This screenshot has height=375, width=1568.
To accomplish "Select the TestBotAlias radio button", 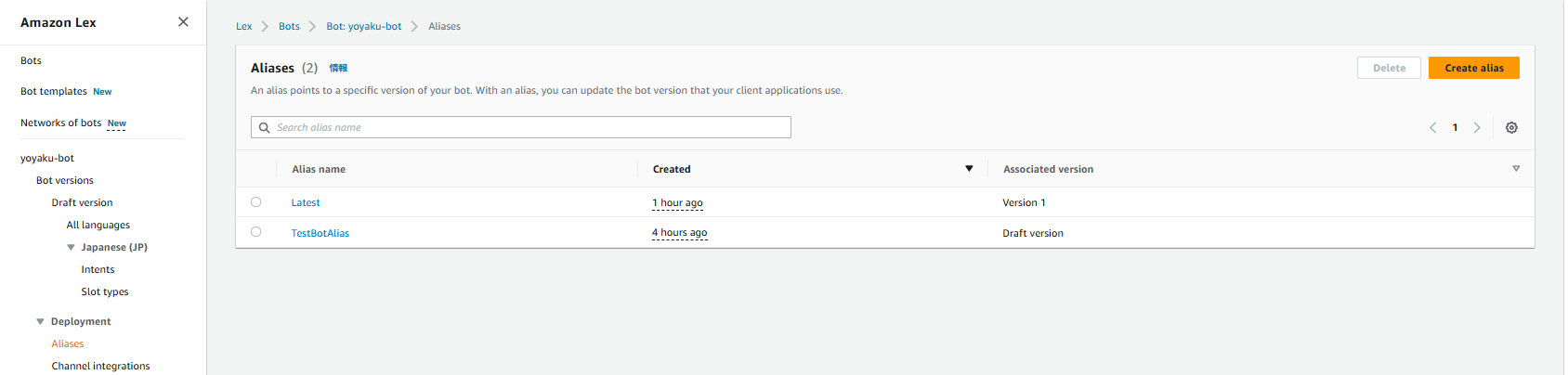I will tap(256, 232).
